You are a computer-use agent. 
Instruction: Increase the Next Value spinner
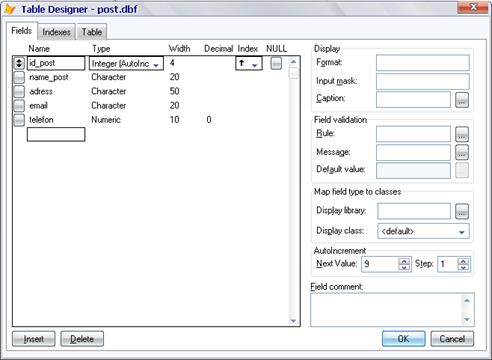point(404,261)
